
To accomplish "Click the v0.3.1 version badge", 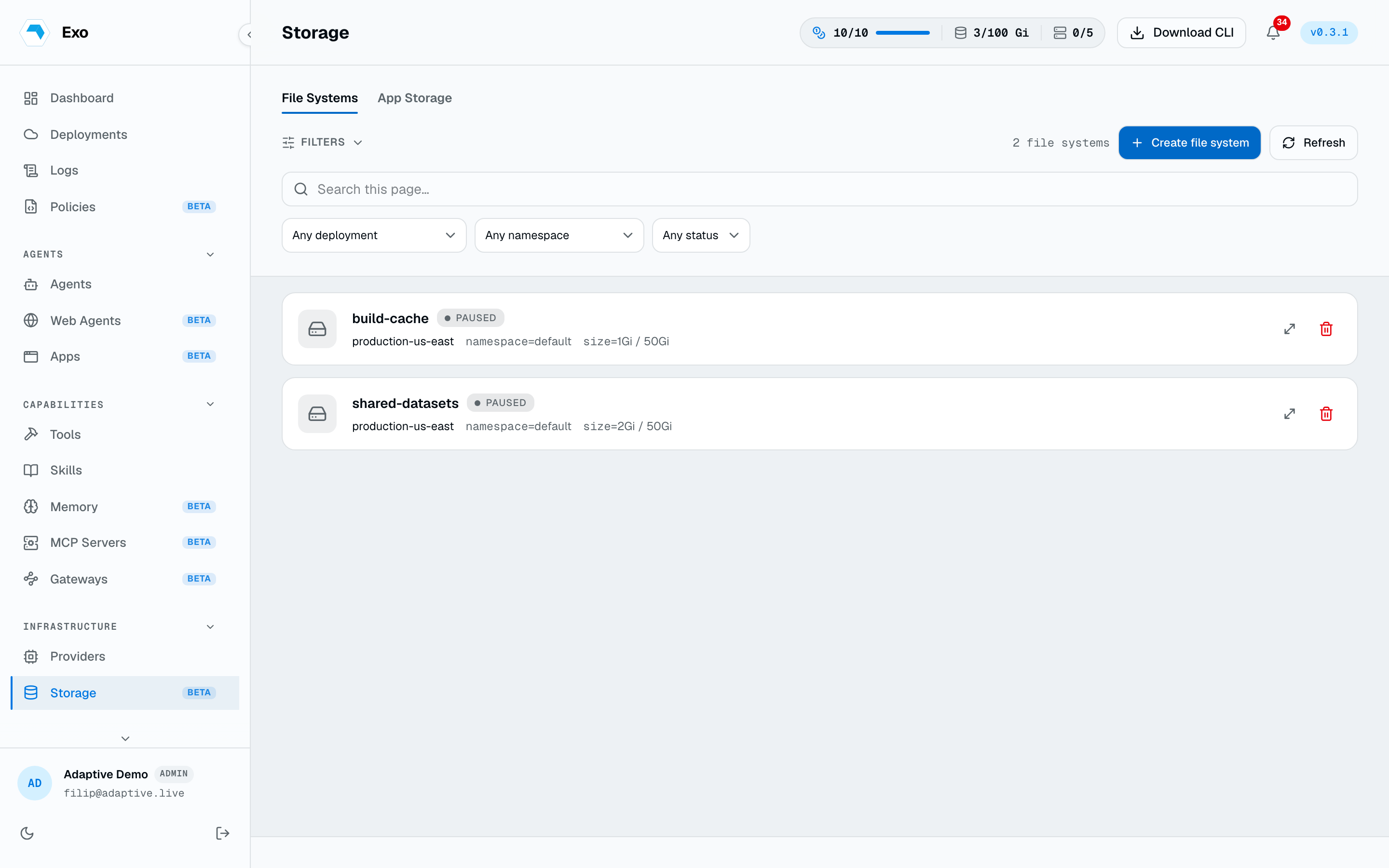I will [1329, 33].
